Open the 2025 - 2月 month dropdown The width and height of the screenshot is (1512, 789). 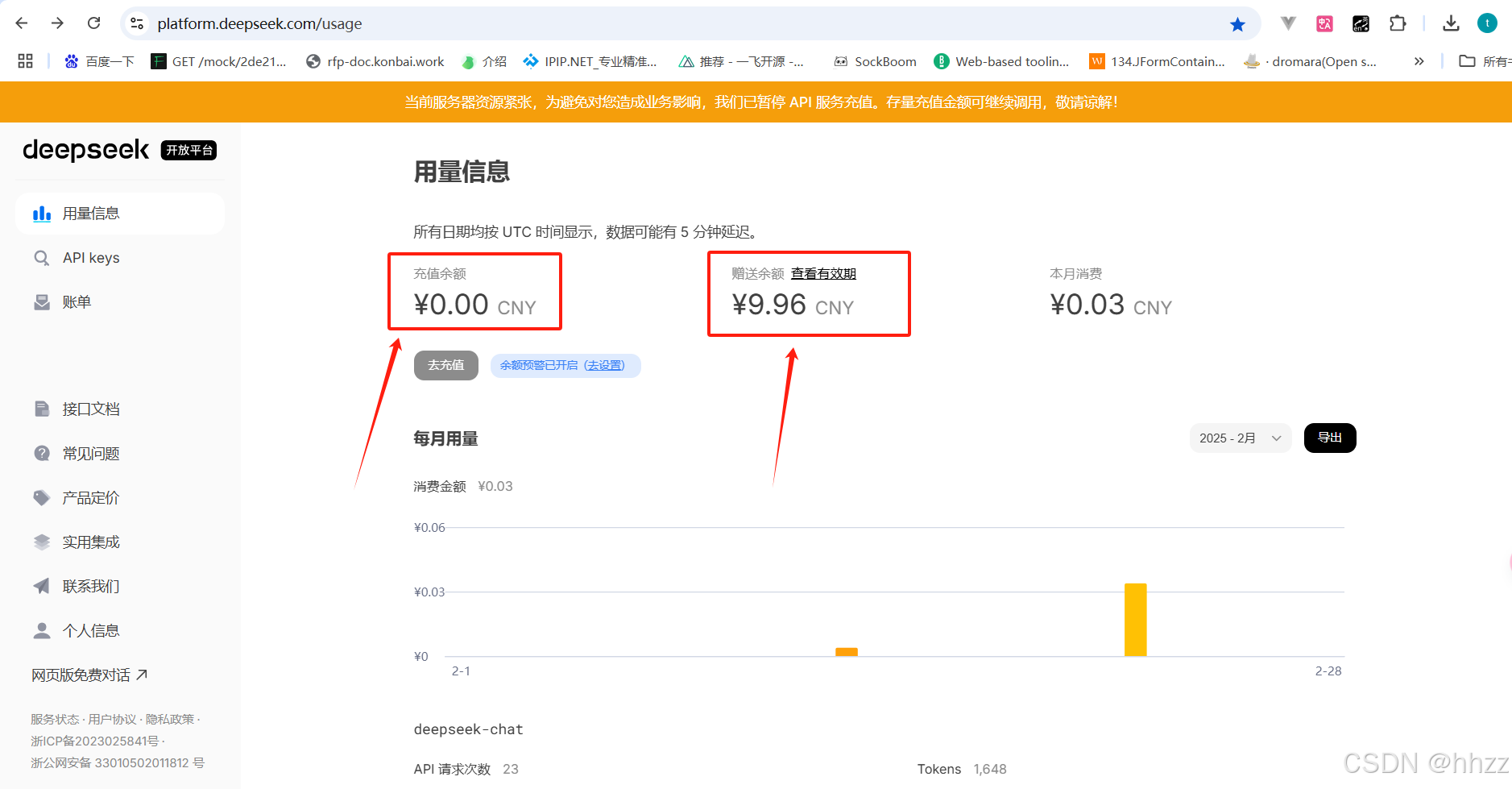point(1241,438)
